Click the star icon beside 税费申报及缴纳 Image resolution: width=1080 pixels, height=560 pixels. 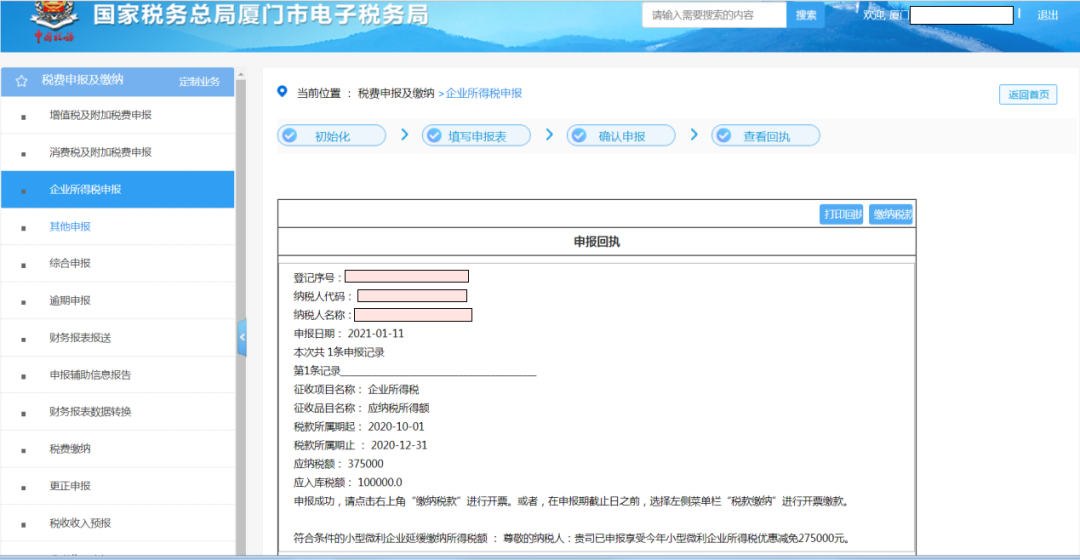click(x=21, y=81)
